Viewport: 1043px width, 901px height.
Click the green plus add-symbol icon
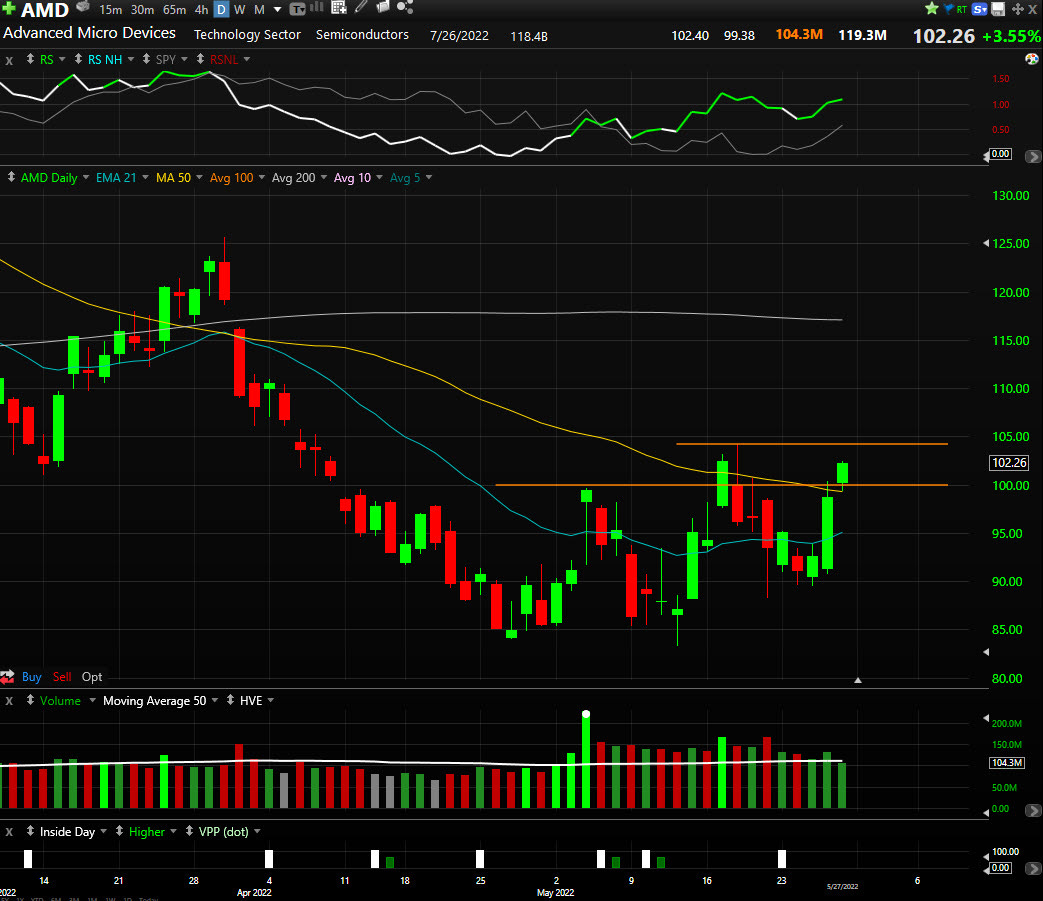(9, 8)
